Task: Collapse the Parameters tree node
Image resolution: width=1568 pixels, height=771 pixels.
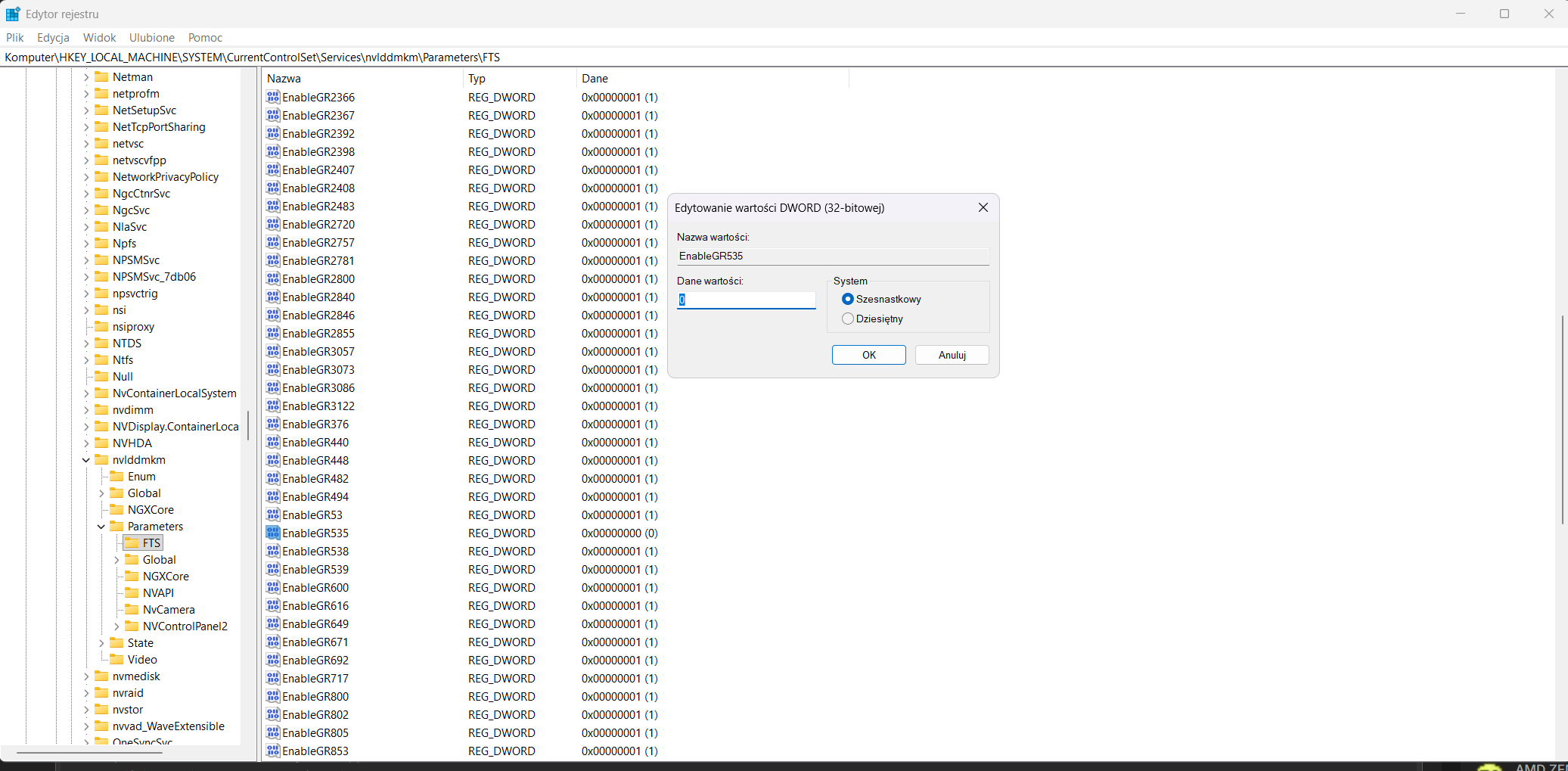Action: (101, 526)
